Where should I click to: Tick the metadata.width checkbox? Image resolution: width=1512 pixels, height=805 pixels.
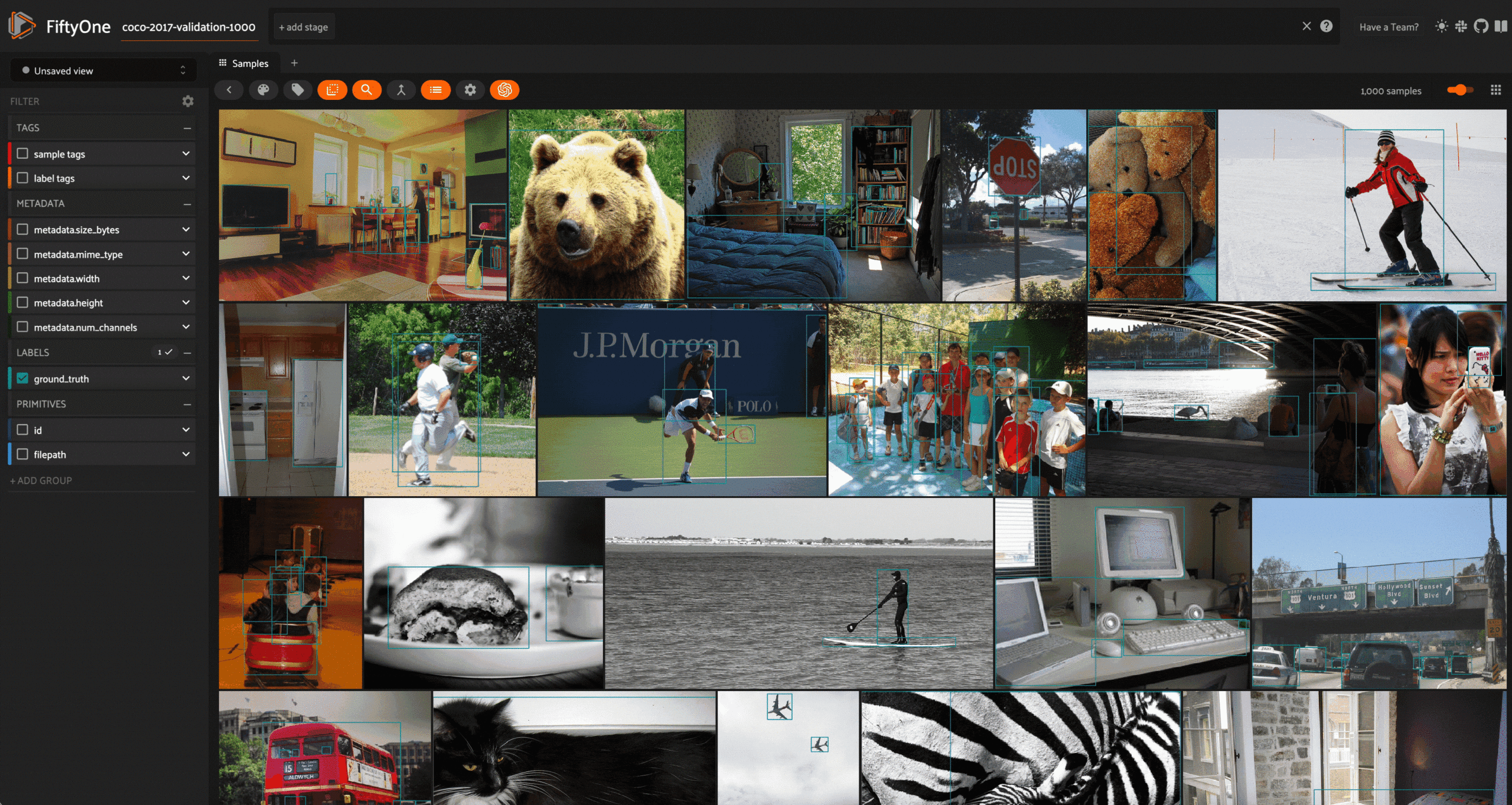[x=22, y=278]
